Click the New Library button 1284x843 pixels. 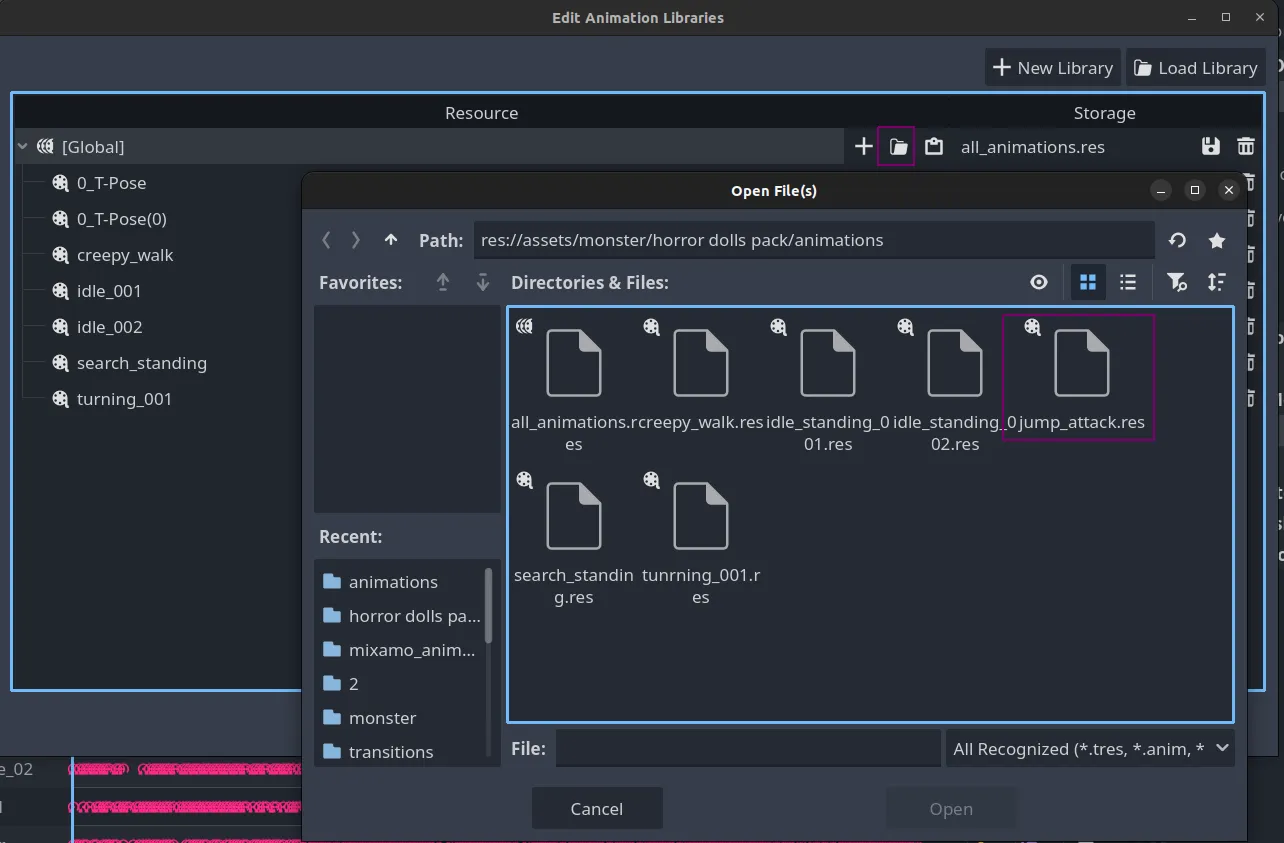pyautogui.click(x=1052, y=68)
